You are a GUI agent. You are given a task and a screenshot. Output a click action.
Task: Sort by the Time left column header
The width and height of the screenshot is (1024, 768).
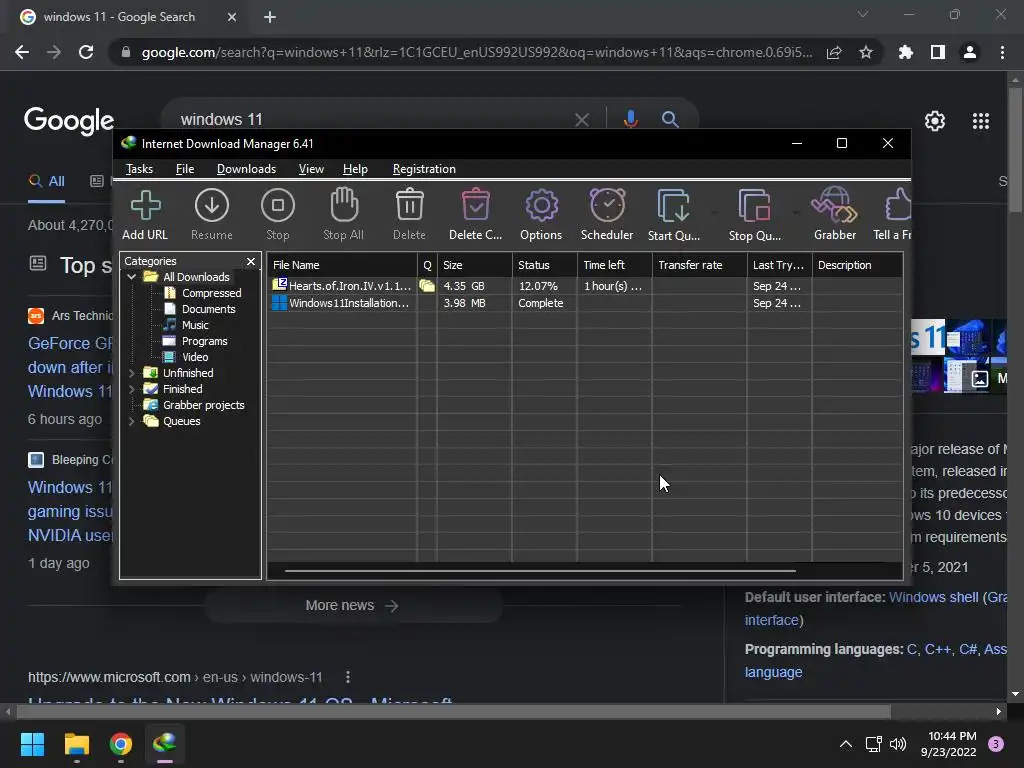tap(615, 265)
